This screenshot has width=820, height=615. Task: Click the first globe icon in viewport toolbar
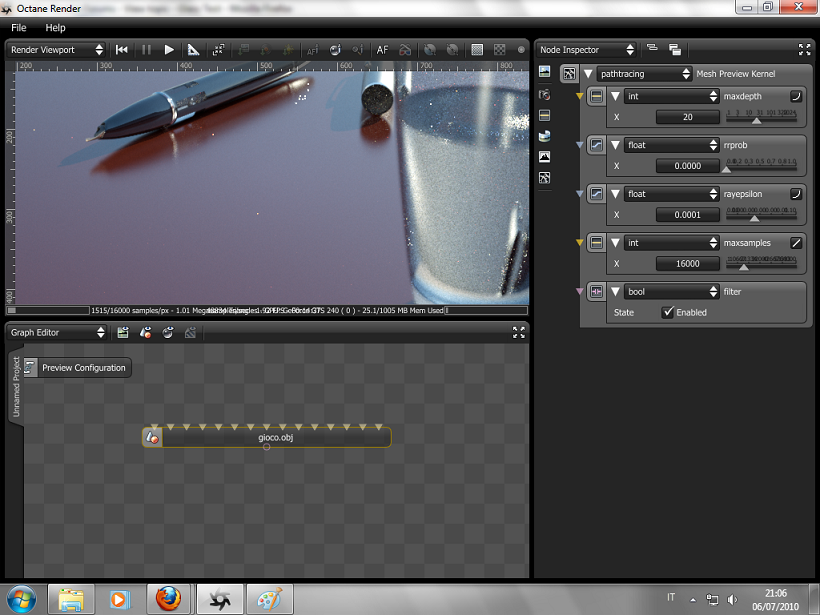click(x=430, y=50)
